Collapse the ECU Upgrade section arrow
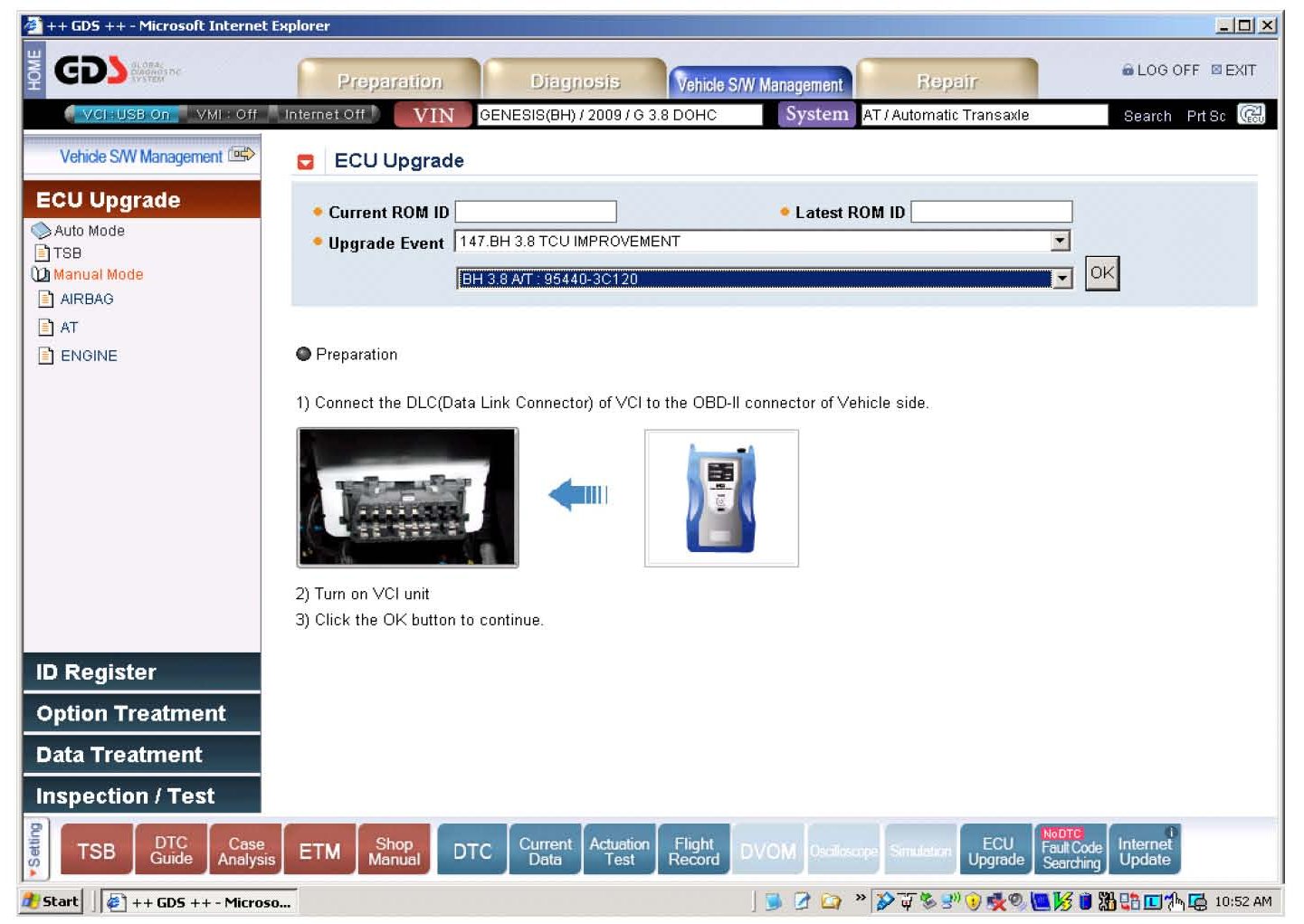Screen dimensions: 1304x924 (x=306, y=162)
